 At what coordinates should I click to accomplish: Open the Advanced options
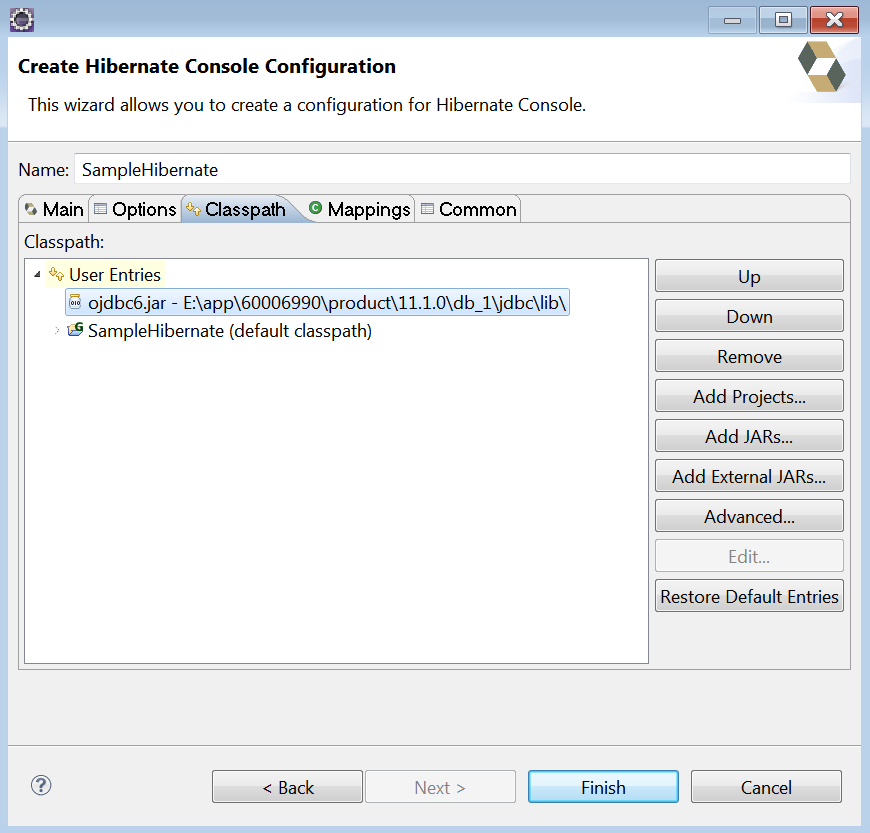pyautogui.click(x=748, y=516)
